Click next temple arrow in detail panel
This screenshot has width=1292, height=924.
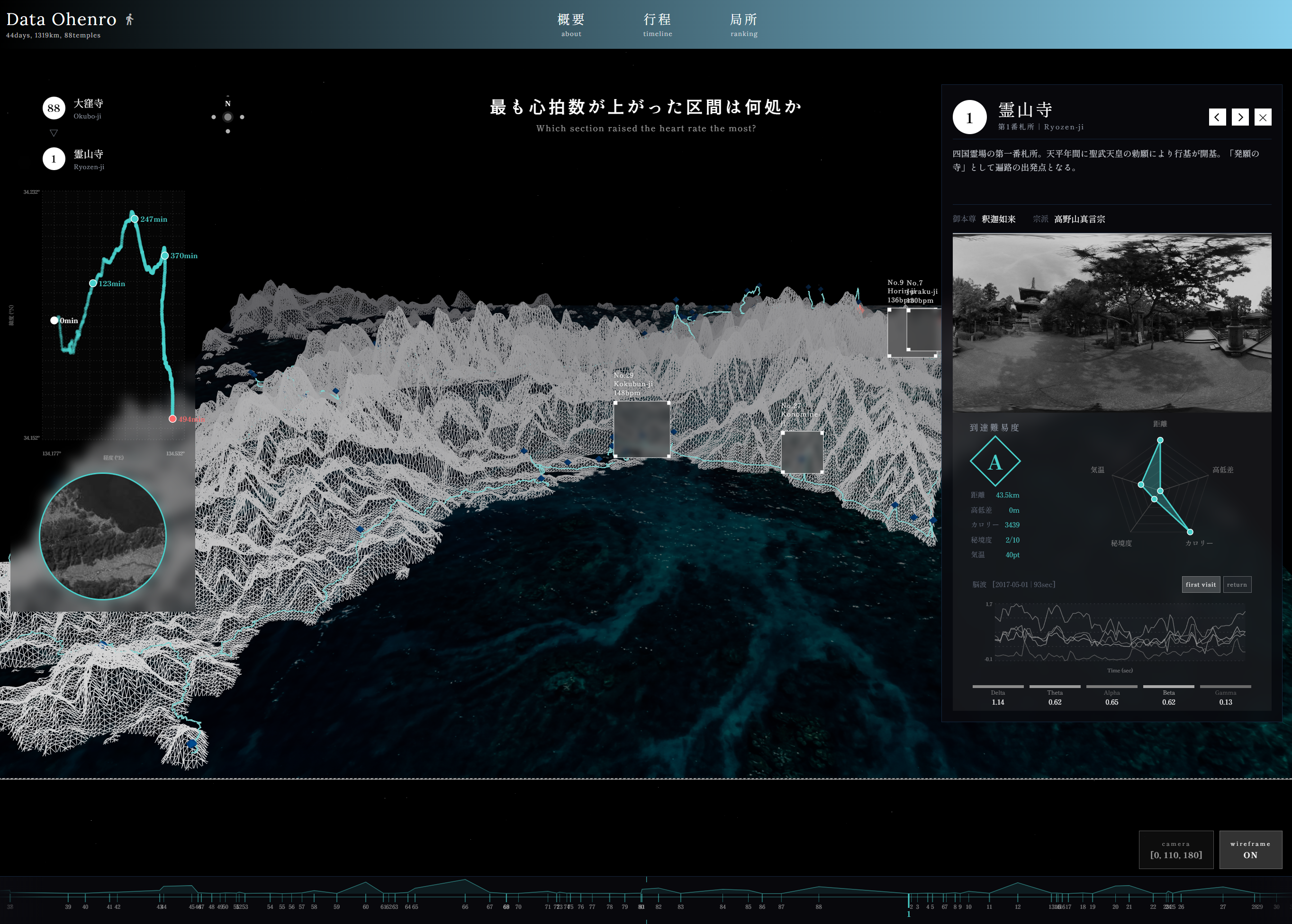(1240, 117)
